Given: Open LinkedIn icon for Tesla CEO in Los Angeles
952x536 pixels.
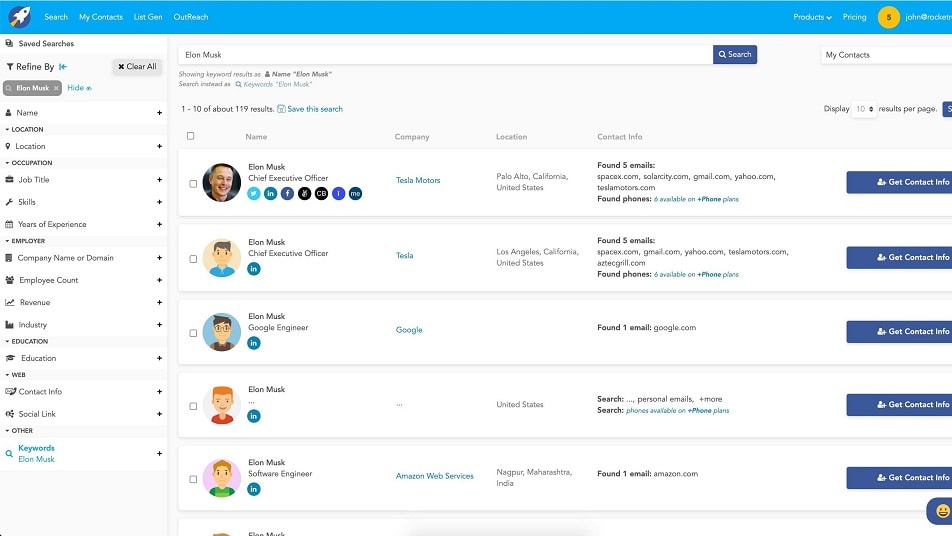Looking at the screenshot, I should pos(254,269).
